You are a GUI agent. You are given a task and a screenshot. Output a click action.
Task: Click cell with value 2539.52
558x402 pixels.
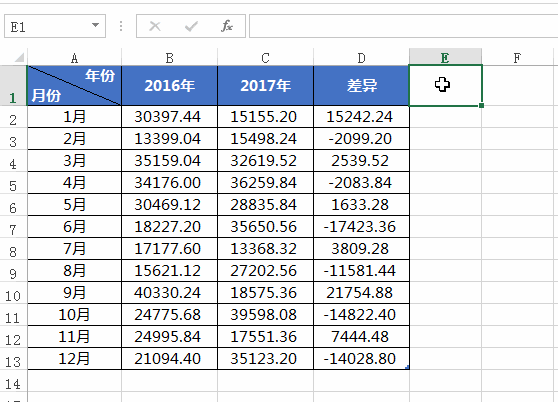click(x=362, y=161)
